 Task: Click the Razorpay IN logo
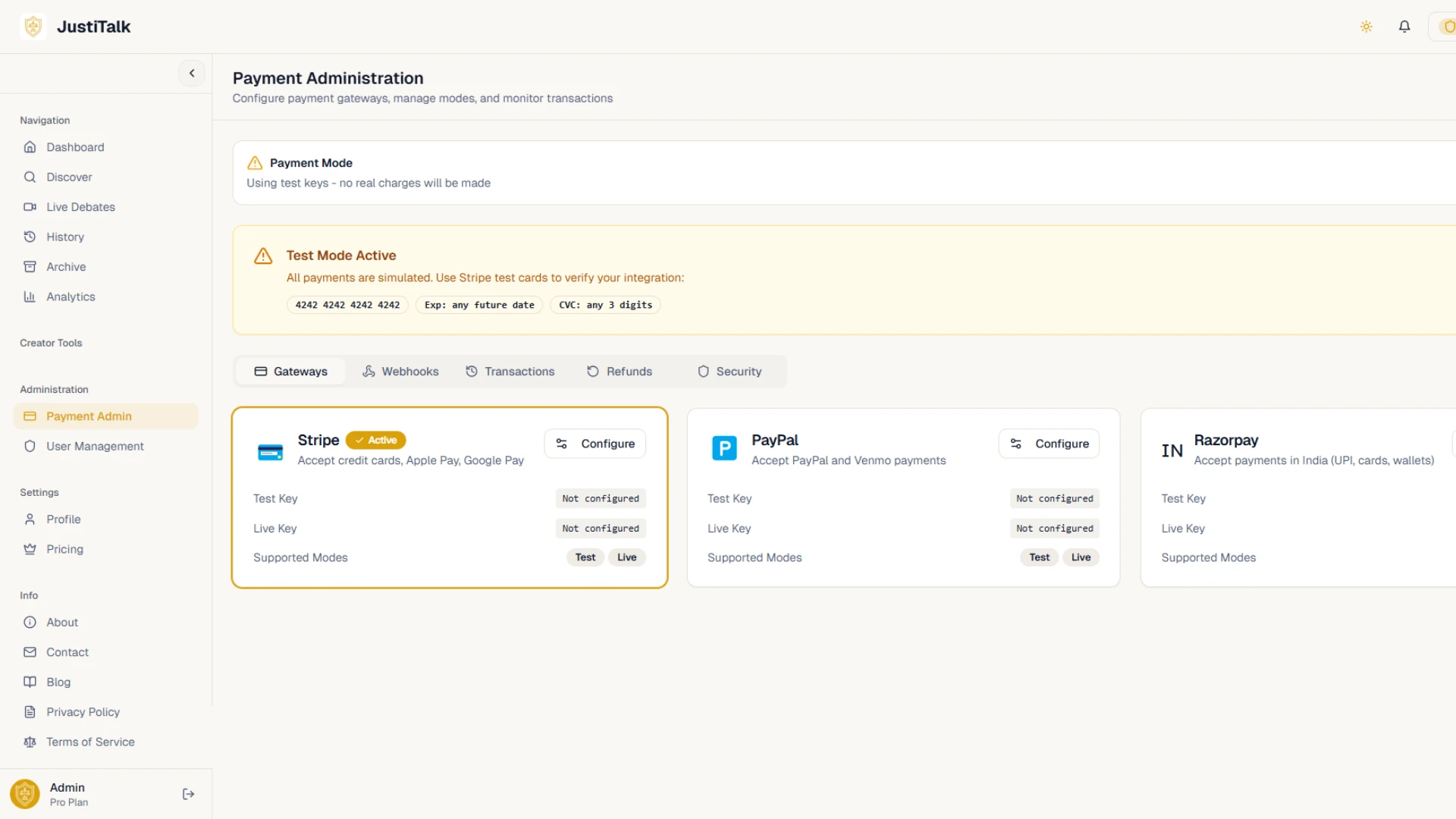click(1172, 450)
